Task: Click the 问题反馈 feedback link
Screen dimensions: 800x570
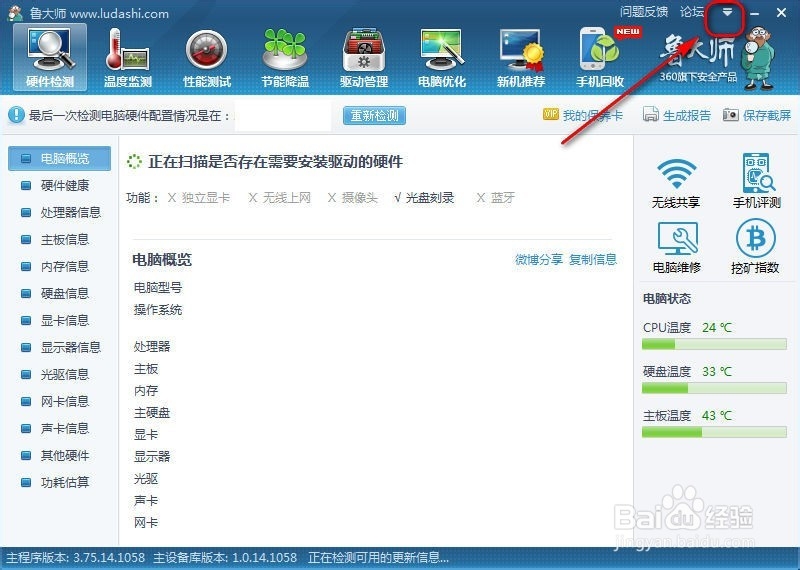Action: point(644,12)
